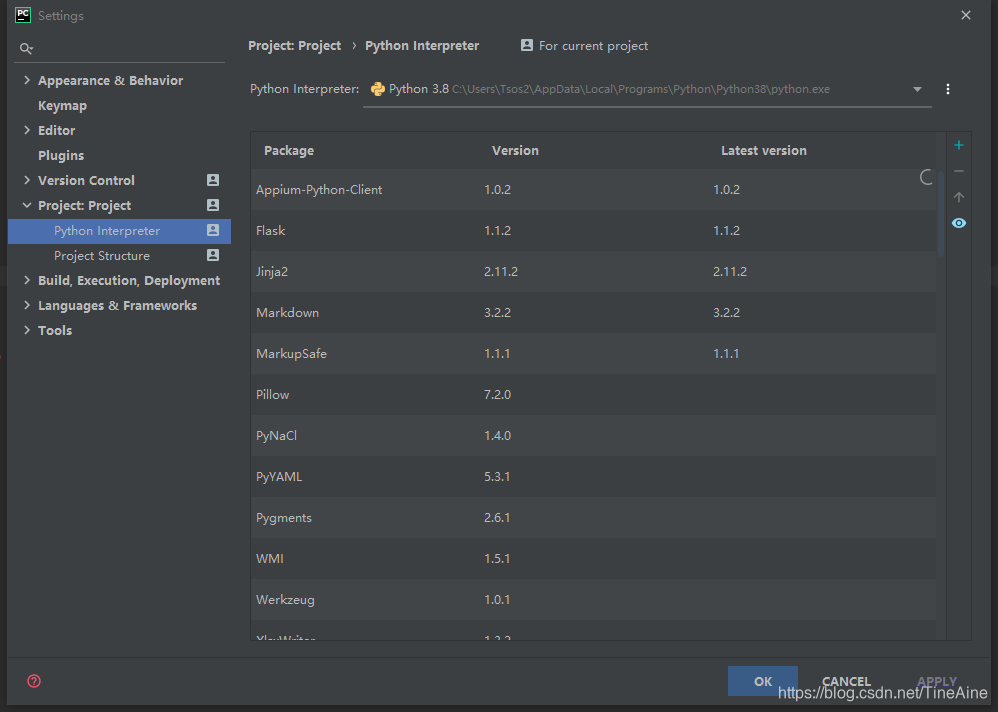Click the help question mark icon
The image size is (998, 712).
point(34,681)
